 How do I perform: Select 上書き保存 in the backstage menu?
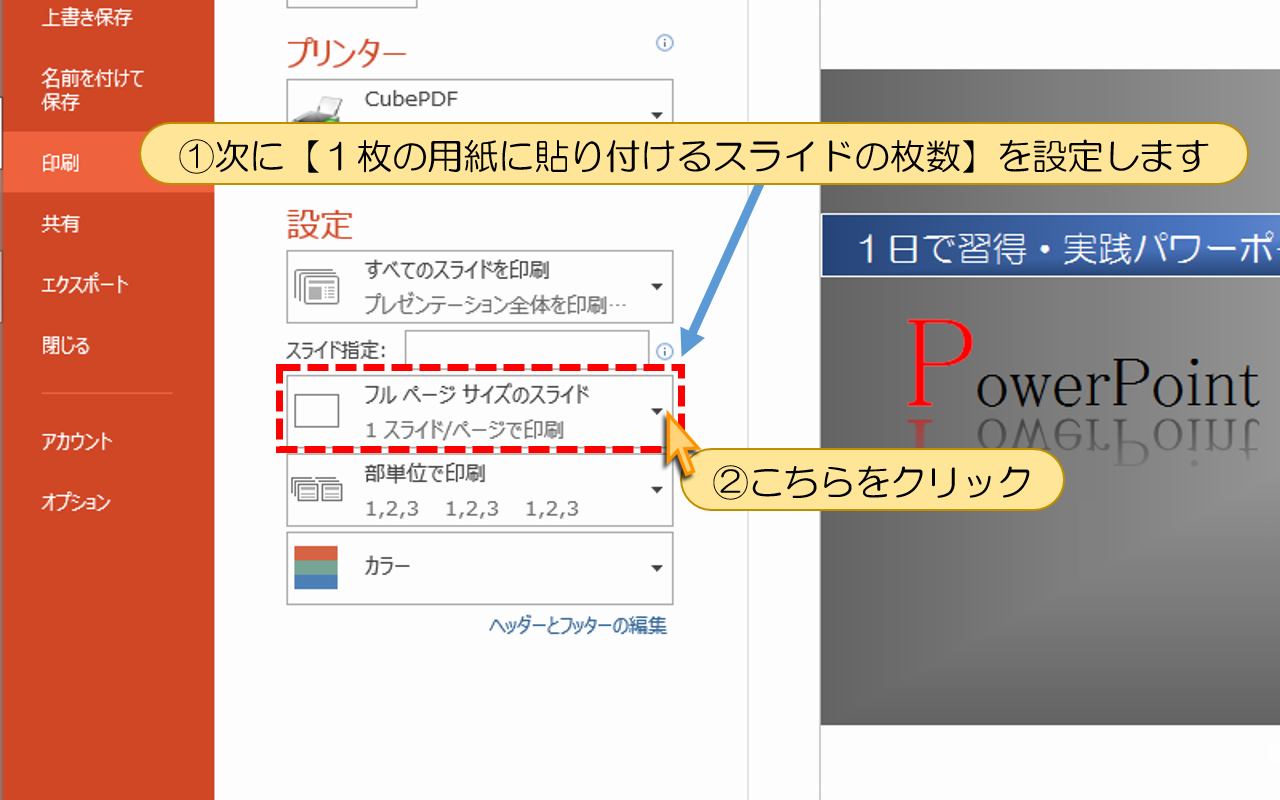[x=86, y=18]
